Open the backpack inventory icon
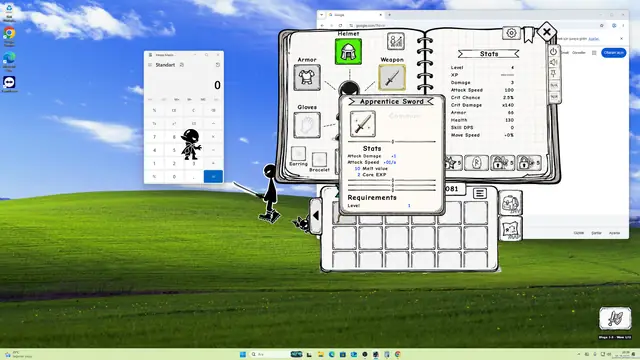 [510, 203]
